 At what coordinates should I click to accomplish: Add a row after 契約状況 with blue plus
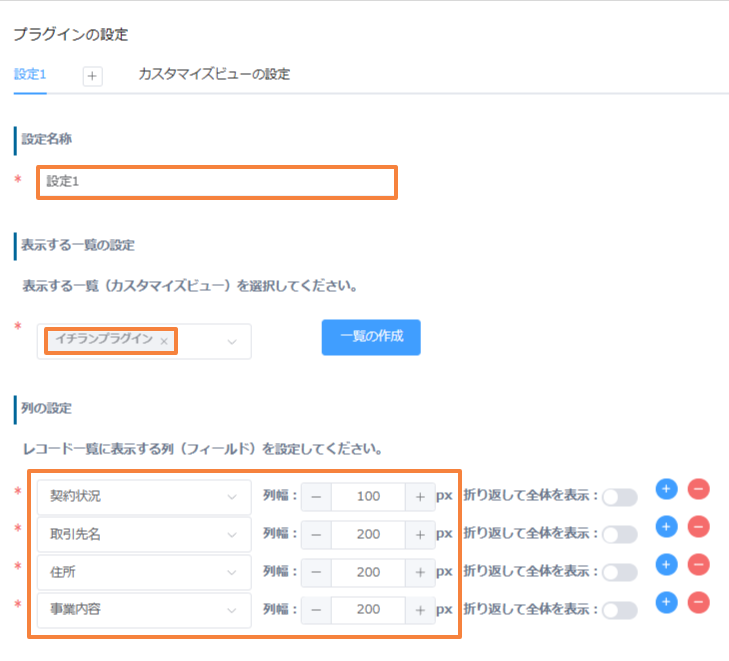tap(666, 489)
